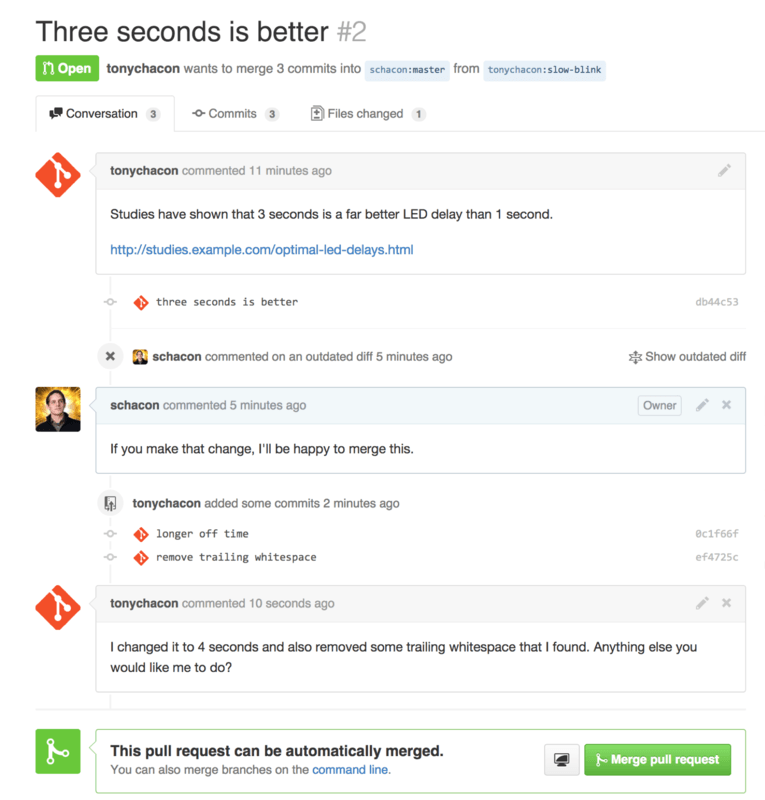Switch to the Commits tab

[235, 113]
